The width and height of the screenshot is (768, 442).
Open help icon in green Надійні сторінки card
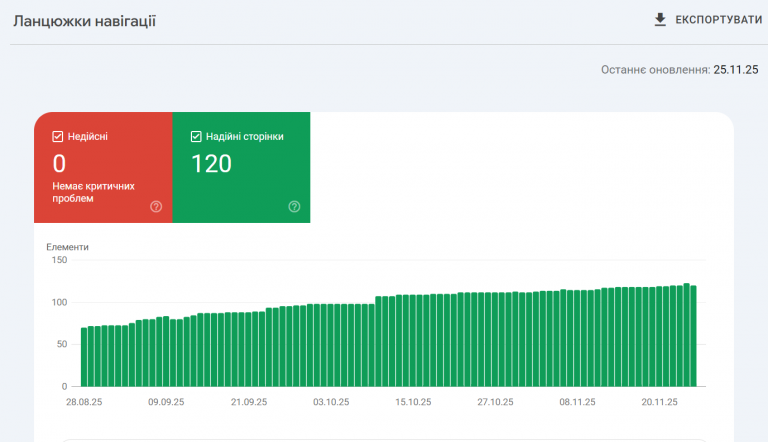pyautogui.click(x=294, y=206)
